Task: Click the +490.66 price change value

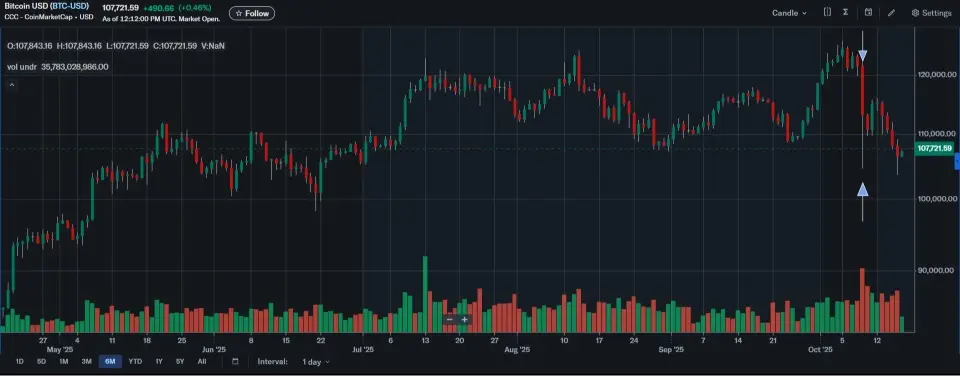Action: (x=159, y=7)
